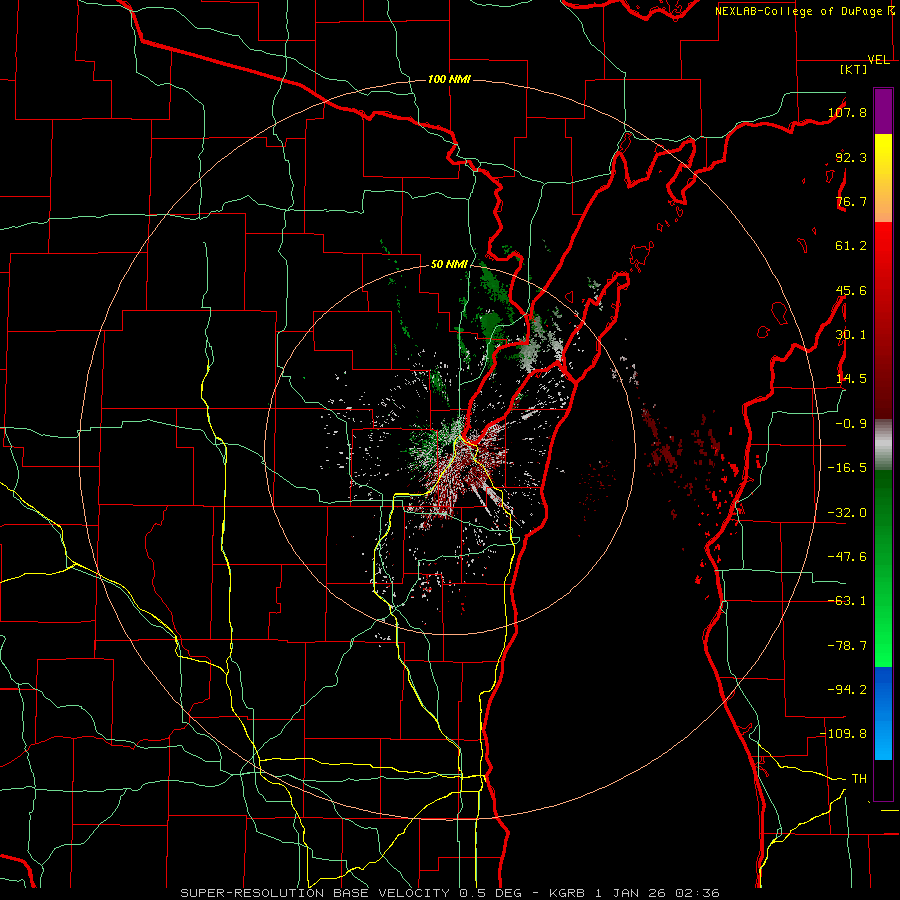Select the -16.5 scale value
Screen dimensions: 900x900
847,468
